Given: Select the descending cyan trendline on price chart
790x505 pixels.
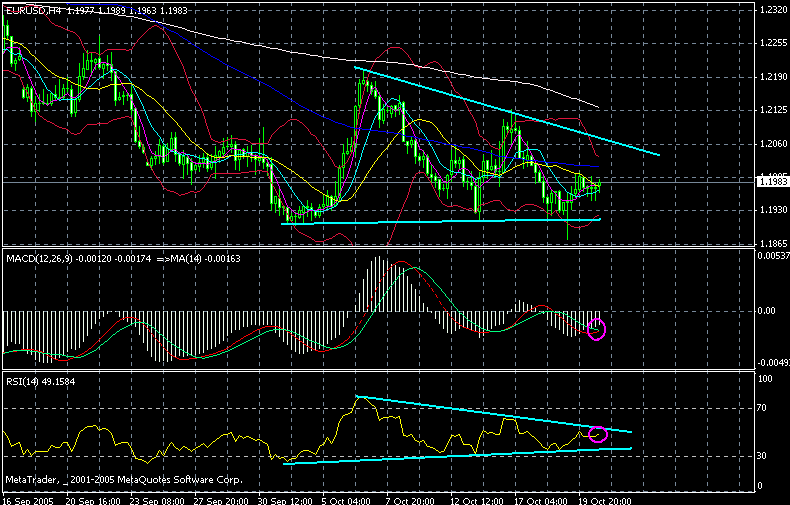Looking at the screenshot, I should [x=508, y=112].
